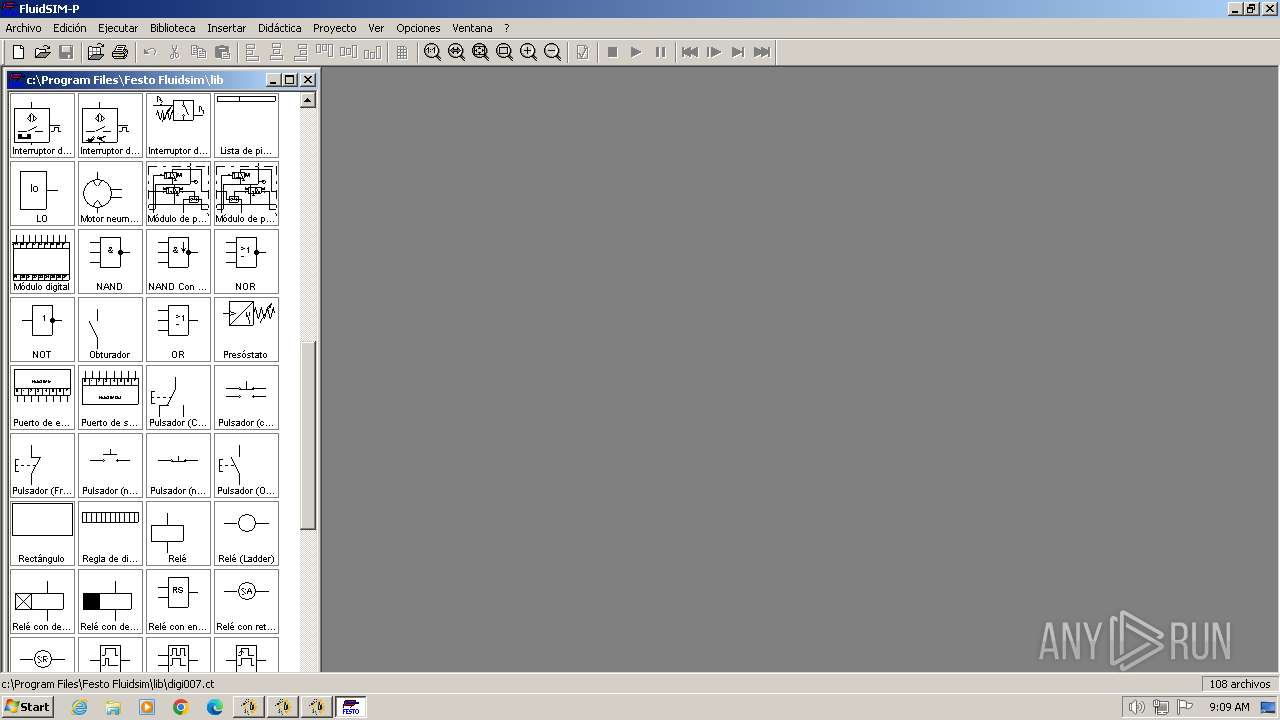Image resolution: width=1280 pixels, height=720 pixels.
Task: Open the Biblioteca menu
Action: coord(173,28)
